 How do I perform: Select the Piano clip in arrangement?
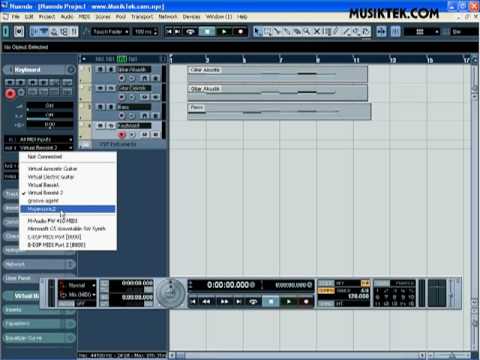click(279, 111)
